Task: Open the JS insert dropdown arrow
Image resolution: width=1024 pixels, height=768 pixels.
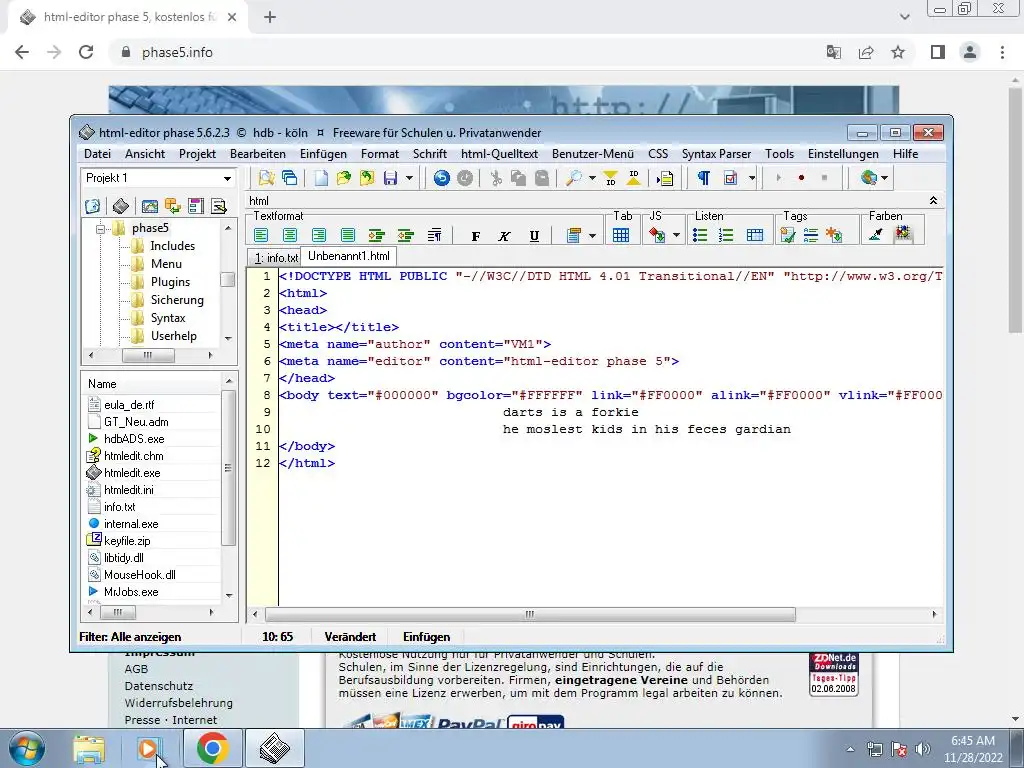Action: [x=677, y=236]
